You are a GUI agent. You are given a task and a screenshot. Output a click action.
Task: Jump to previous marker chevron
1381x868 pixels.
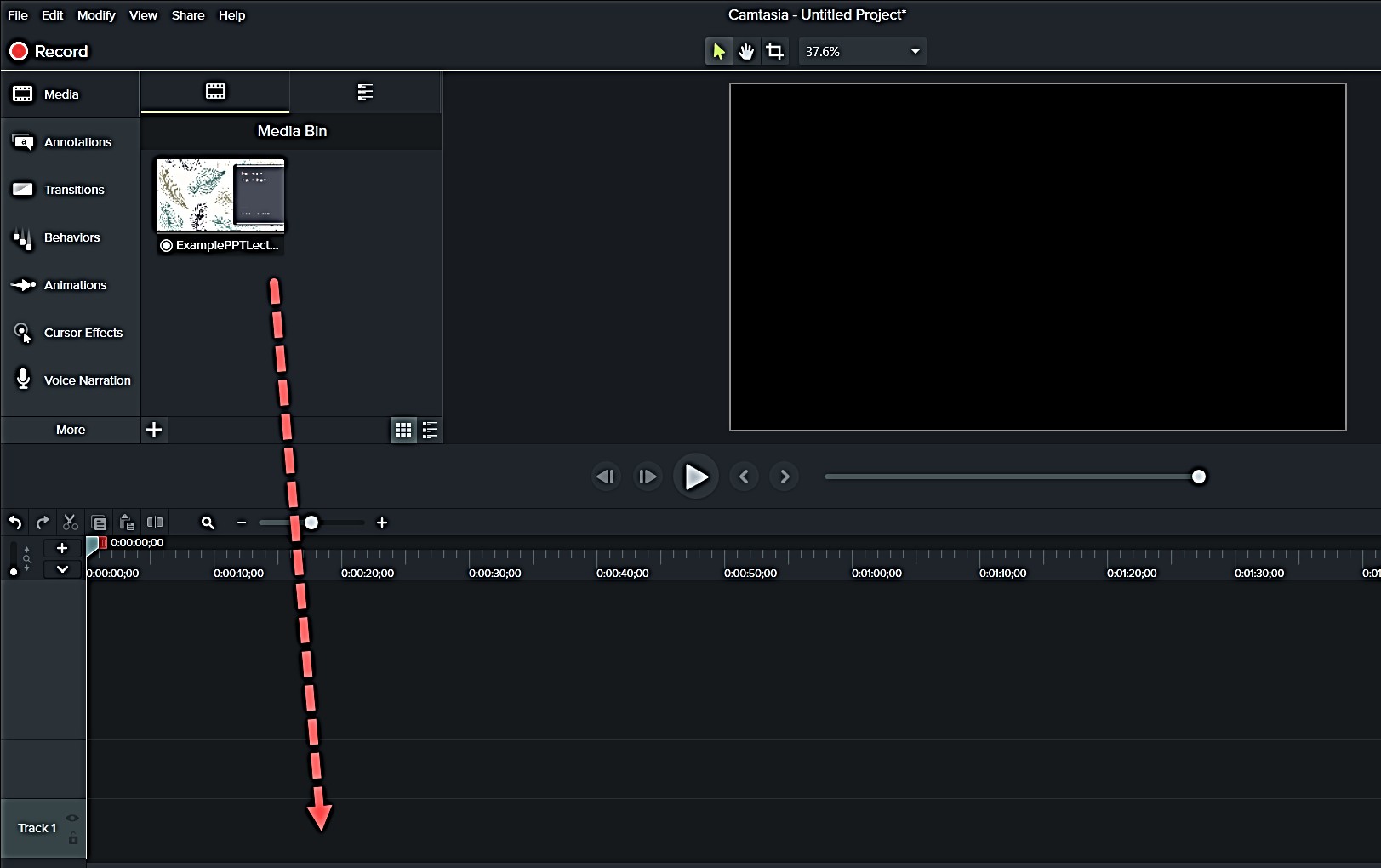(x=744, y=477)
